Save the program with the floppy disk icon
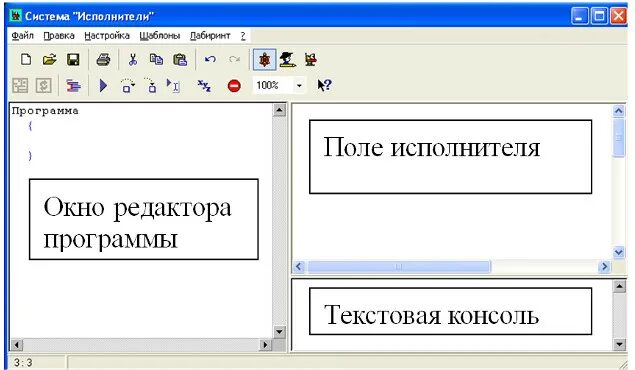 [73, 60]
